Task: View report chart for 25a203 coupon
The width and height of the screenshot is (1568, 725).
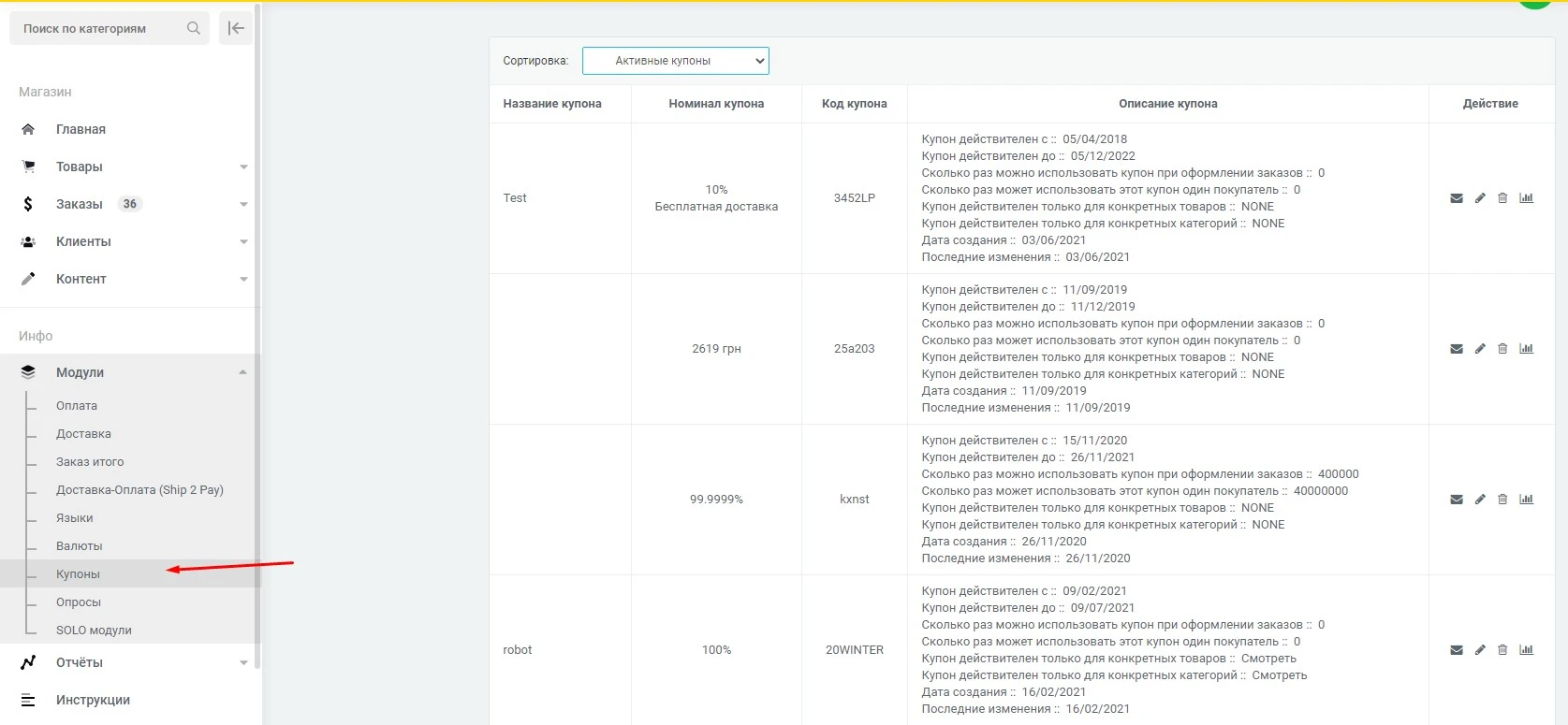Action: tap(1526, 349)
